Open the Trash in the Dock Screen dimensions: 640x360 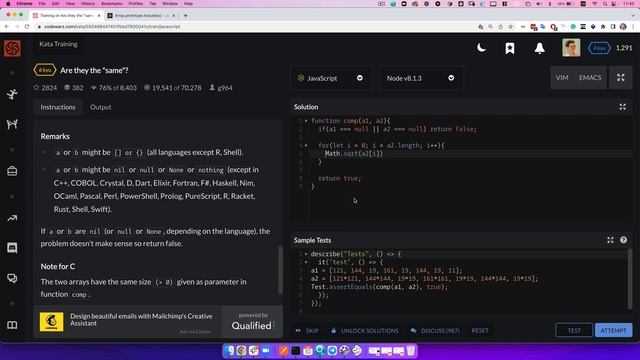coord(411,351)
